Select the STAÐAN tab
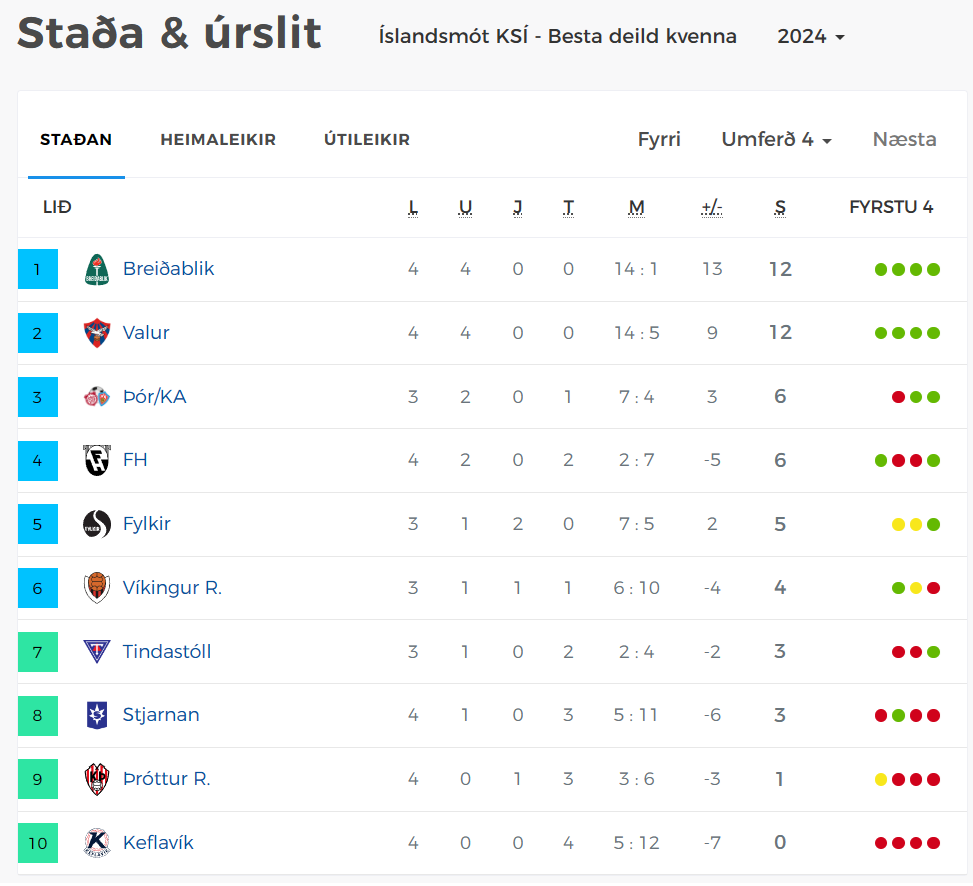Image resolution: width=973 pixels, height=886 pixels. pos(76,140)
